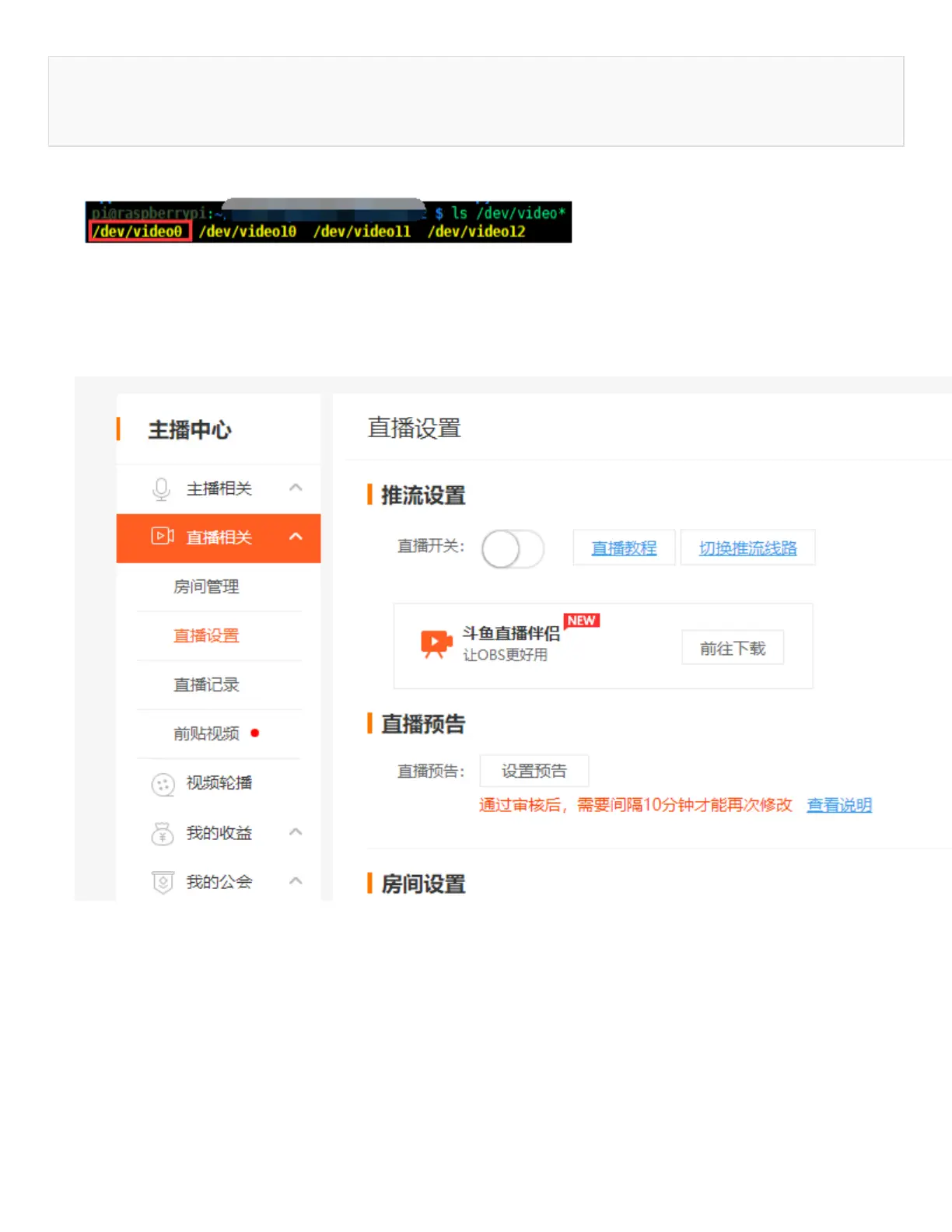Open the 视频轮播 menu entry
The width and height of the screenshot is (952, 1232).
point(219,782)
